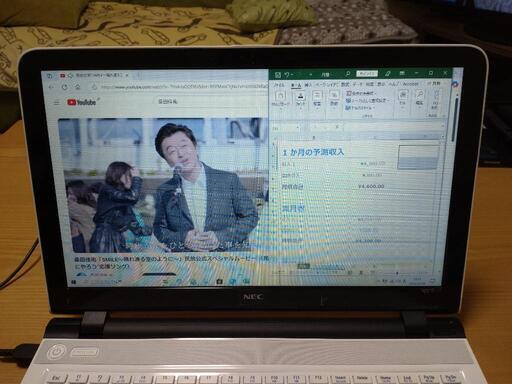Viewport: 512px width, 384px height.
Task: Click the Excel formula bar fx icon
Action: coord(337,127)
